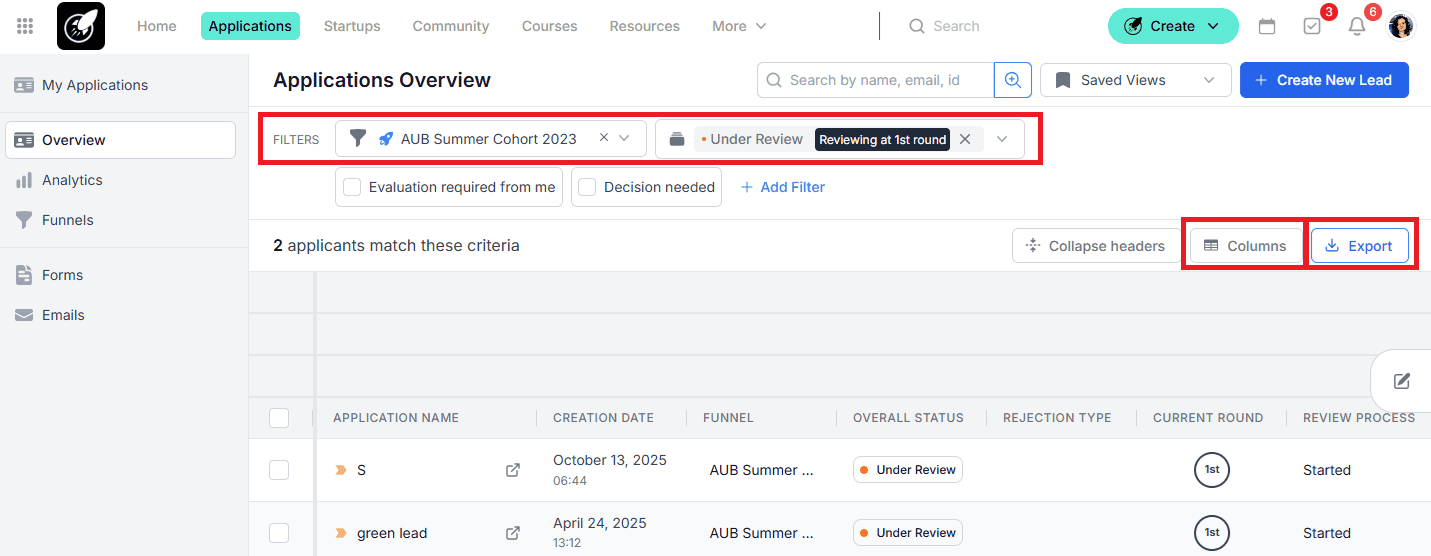Click the Export button
This screenshot has height=556, width=1431.
(1359, 246)
